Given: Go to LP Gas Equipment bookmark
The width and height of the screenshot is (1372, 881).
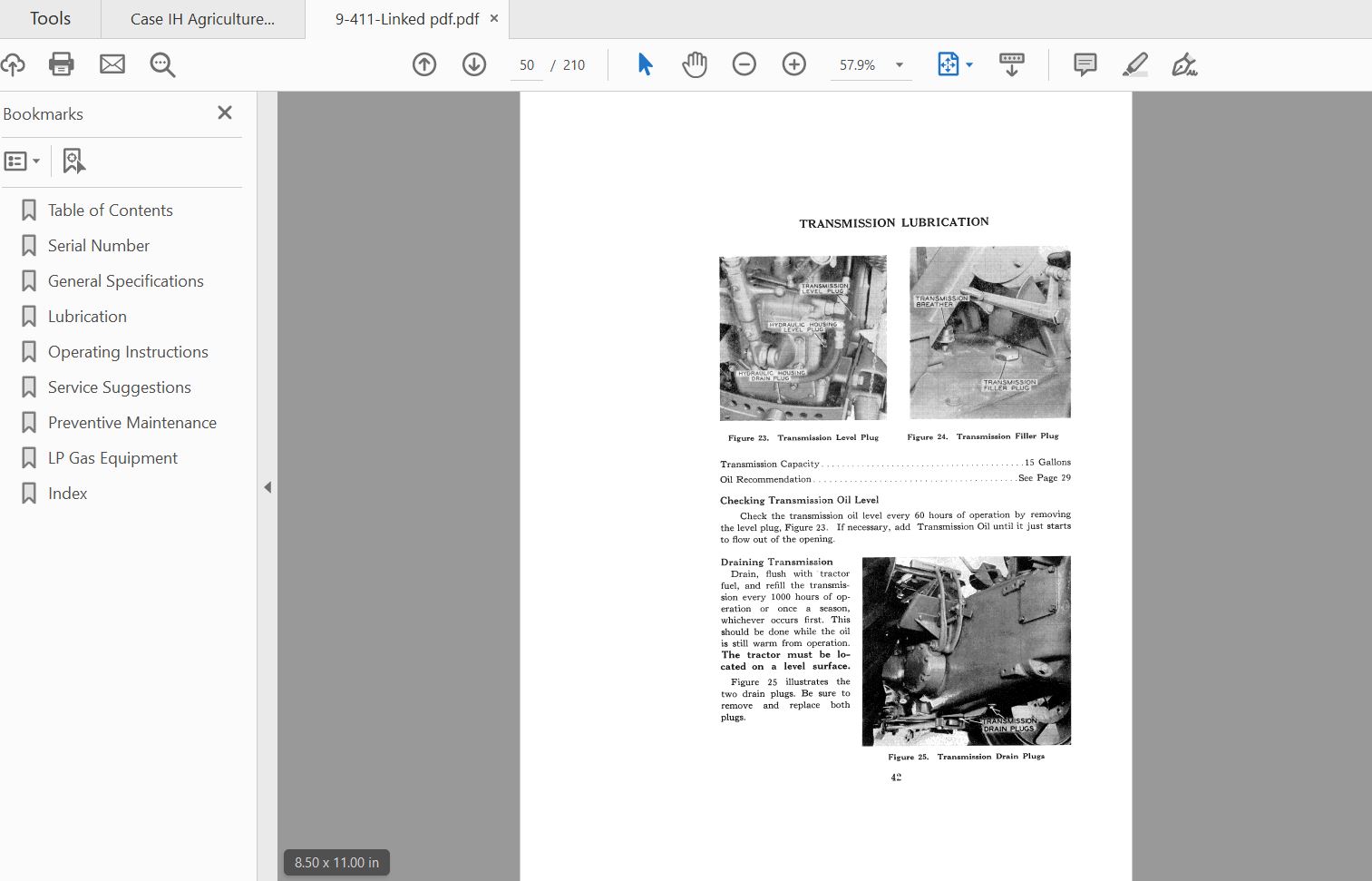Looking at the screenshot, I should (112, 458).
